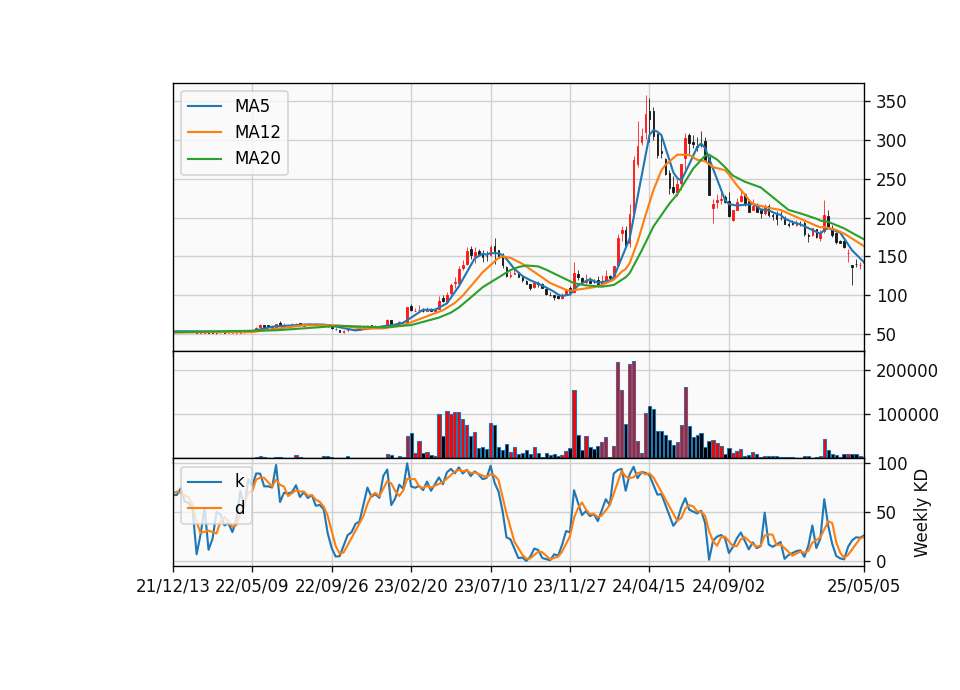Click the 25/05/05 date label
This screenshot has height=690, width=960.
(863, 587)
